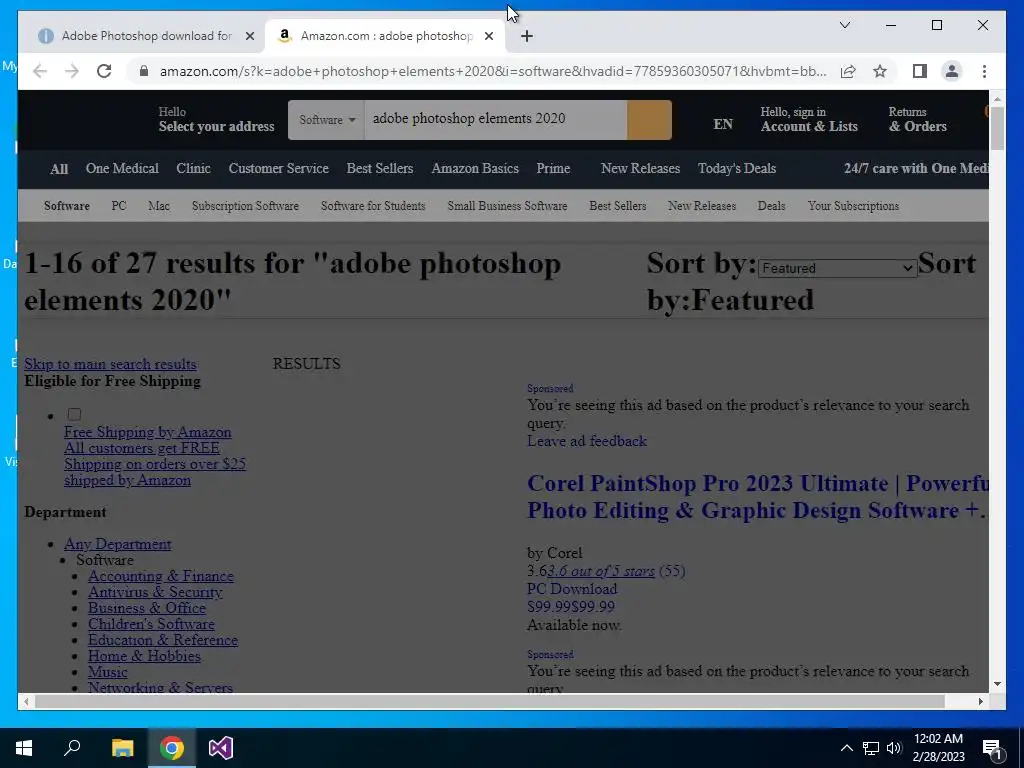Click the browser forward arrow
The height and width of the screenshot is (768, 1024).
click(x=72, y=71)
